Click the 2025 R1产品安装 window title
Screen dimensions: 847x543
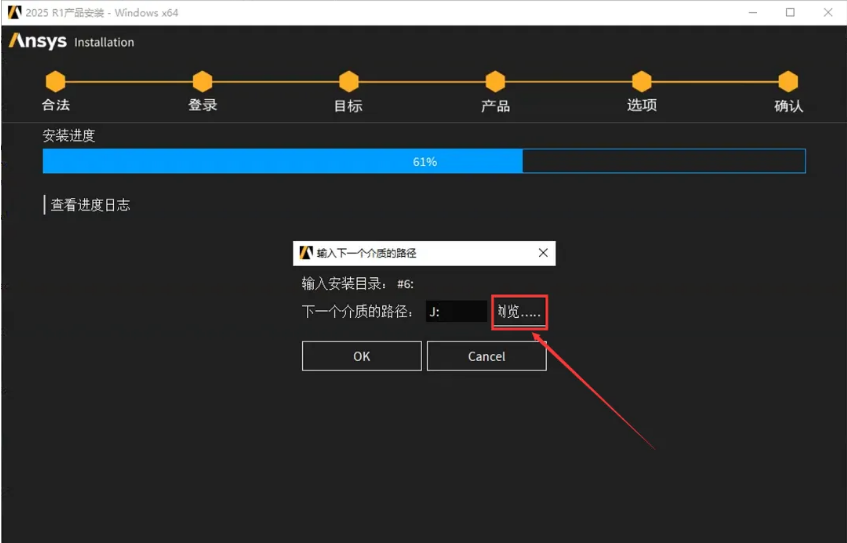pyautogui.click(x=102, y=12)
